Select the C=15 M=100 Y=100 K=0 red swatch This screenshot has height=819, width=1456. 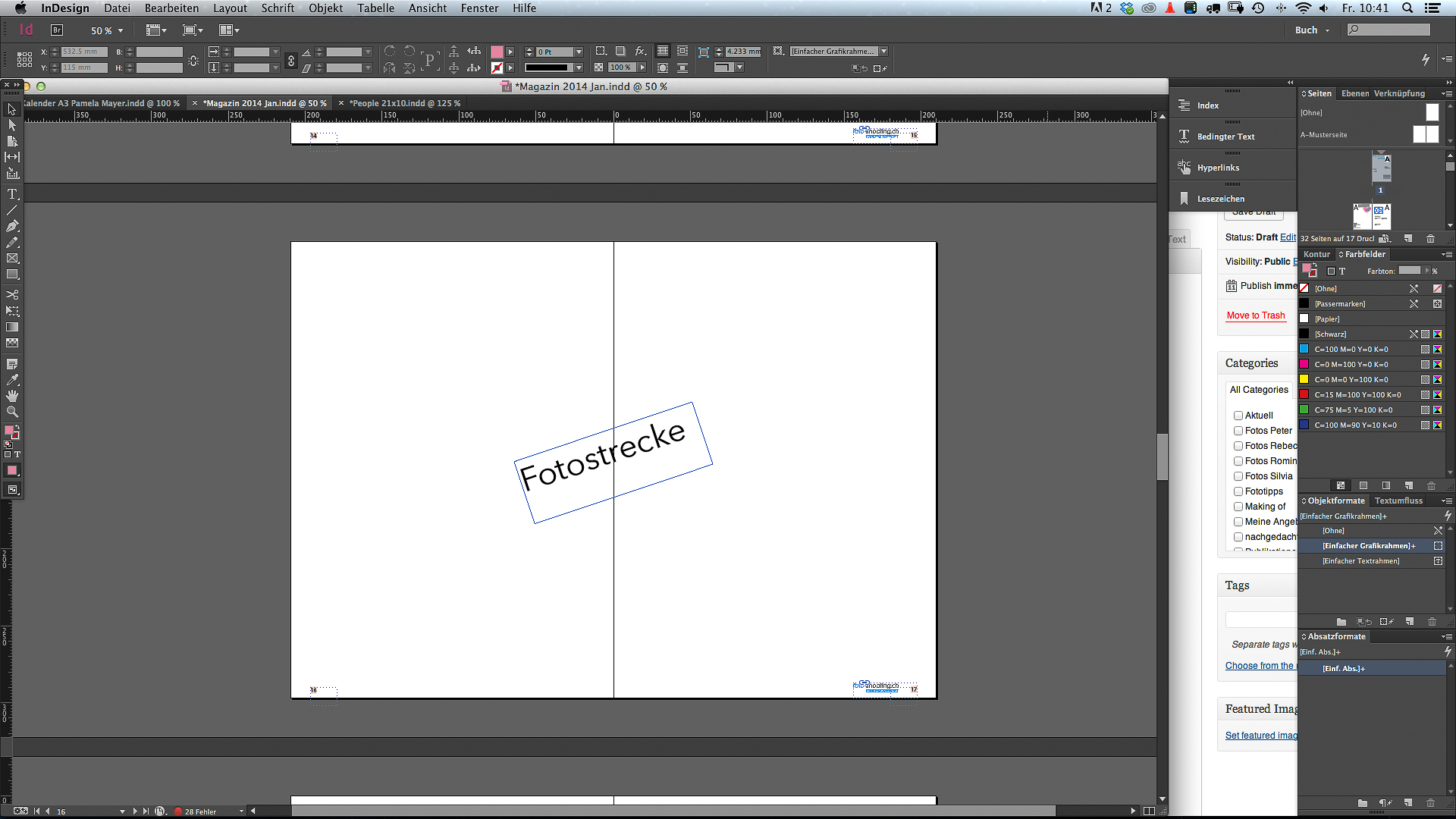pyautogui.click(x=1357, y=394)
